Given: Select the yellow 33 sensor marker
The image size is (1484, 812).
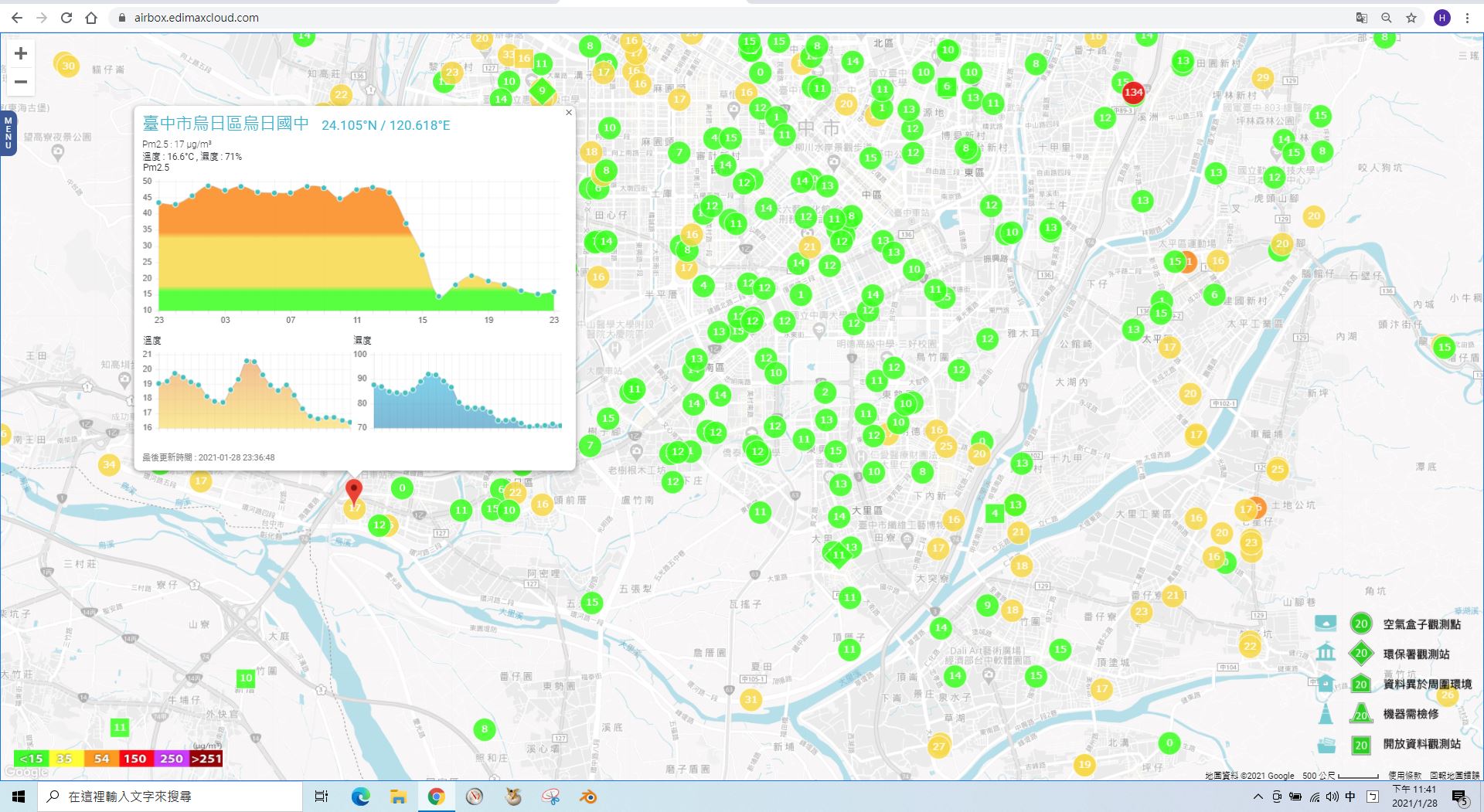Looking at the screenshot, I should [x=508, y=54].
